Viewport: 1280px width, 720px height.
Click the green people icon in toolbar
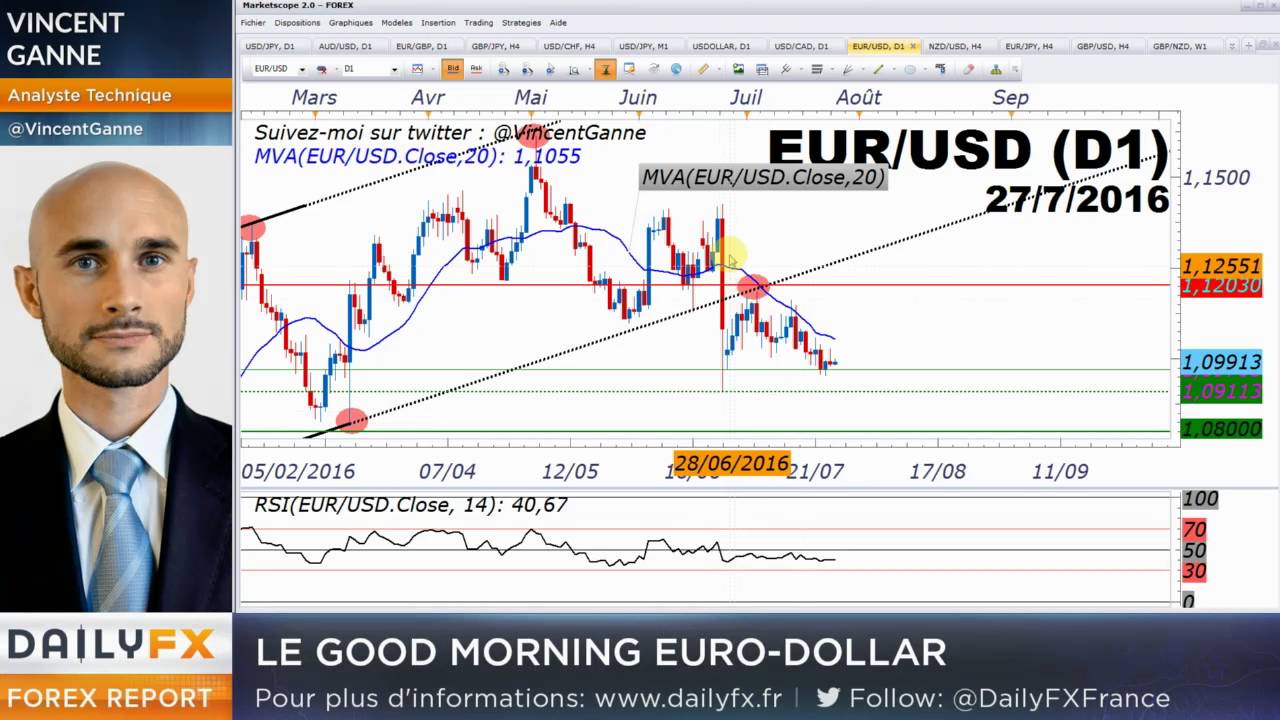click(x=996, y=69)
